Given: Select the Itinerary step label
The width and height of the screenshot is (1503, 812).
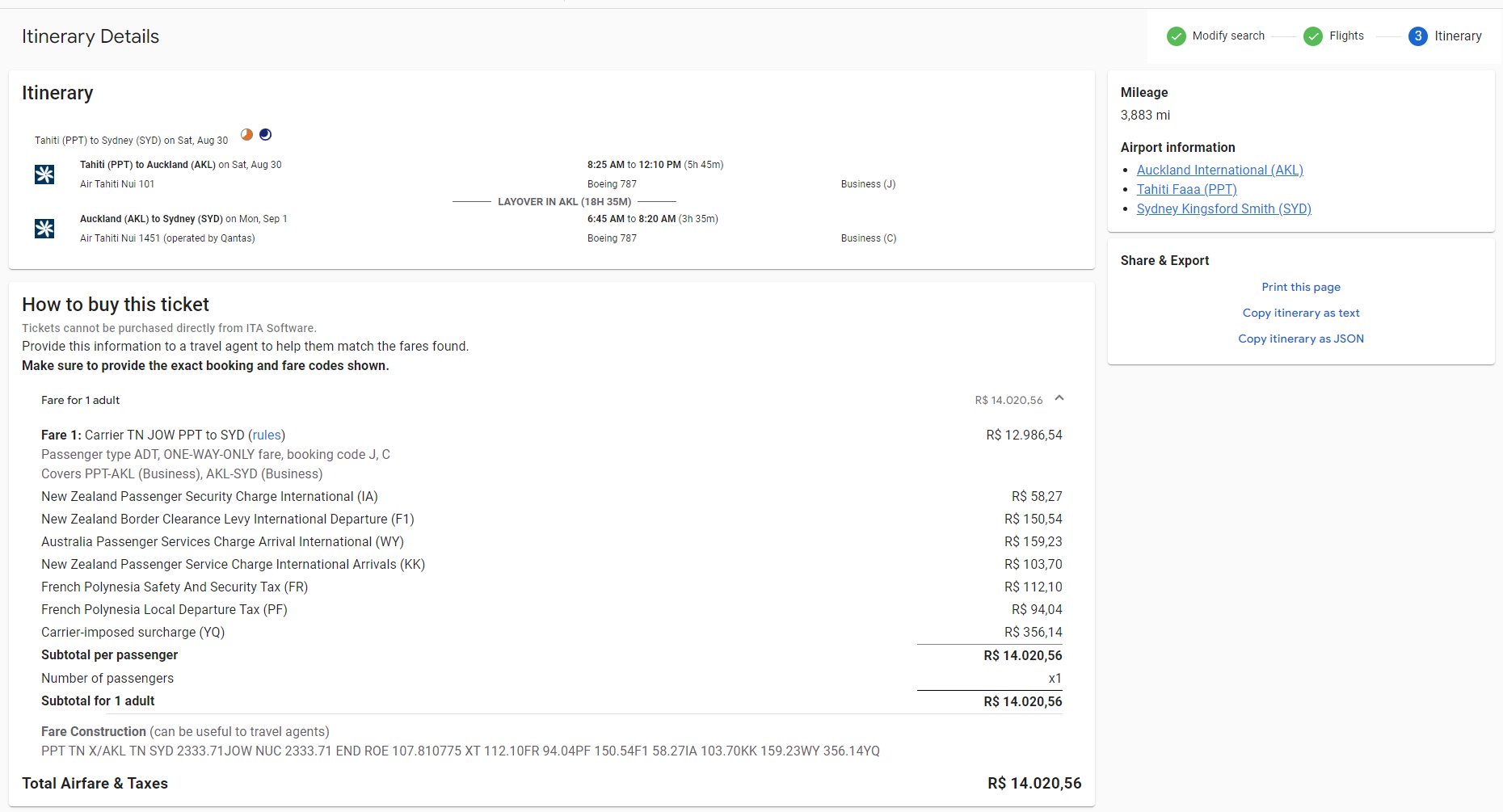Looking at the screenshot, I should [x=1458, y=36].
